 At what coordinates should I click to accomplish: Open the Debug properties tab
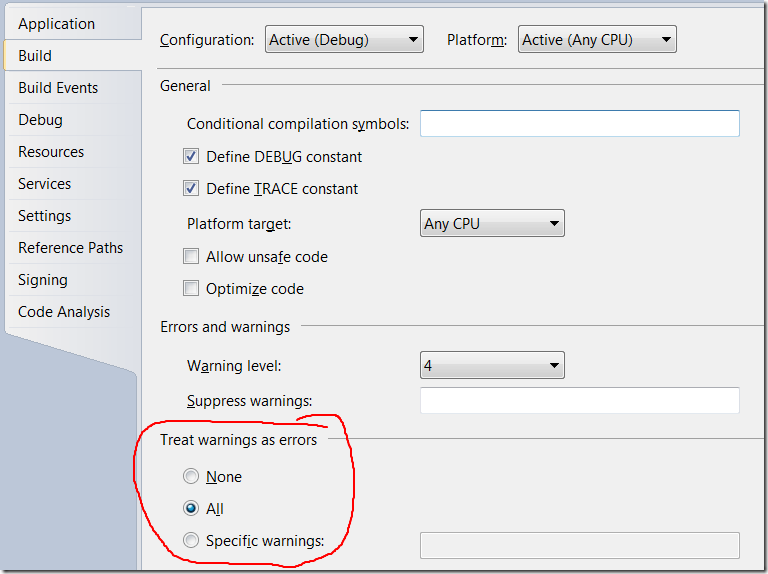click(x=40, y=120)
